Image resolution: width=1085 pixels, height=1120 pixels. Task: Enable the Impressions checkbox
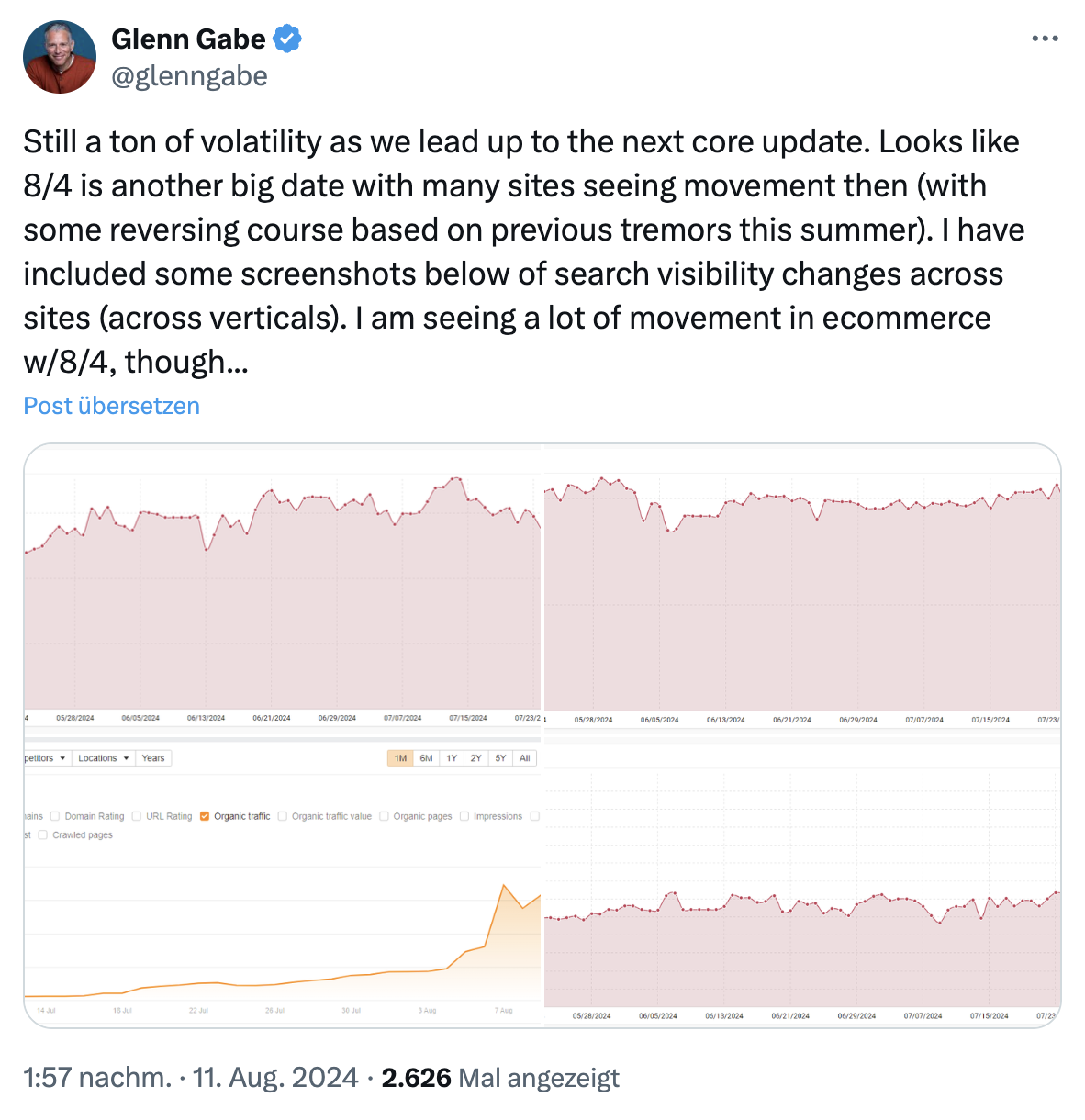[x=464, y=815]
